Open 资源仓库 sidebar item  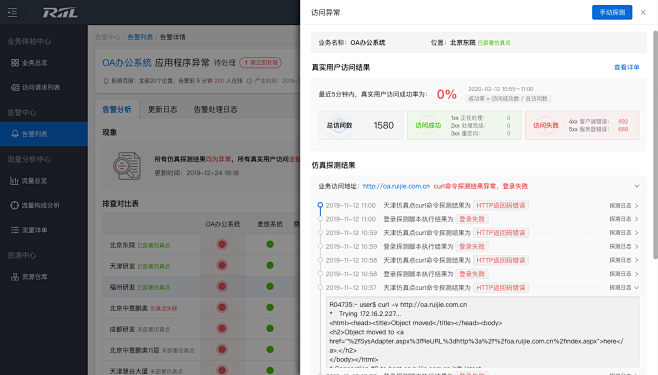pos(29,276)
